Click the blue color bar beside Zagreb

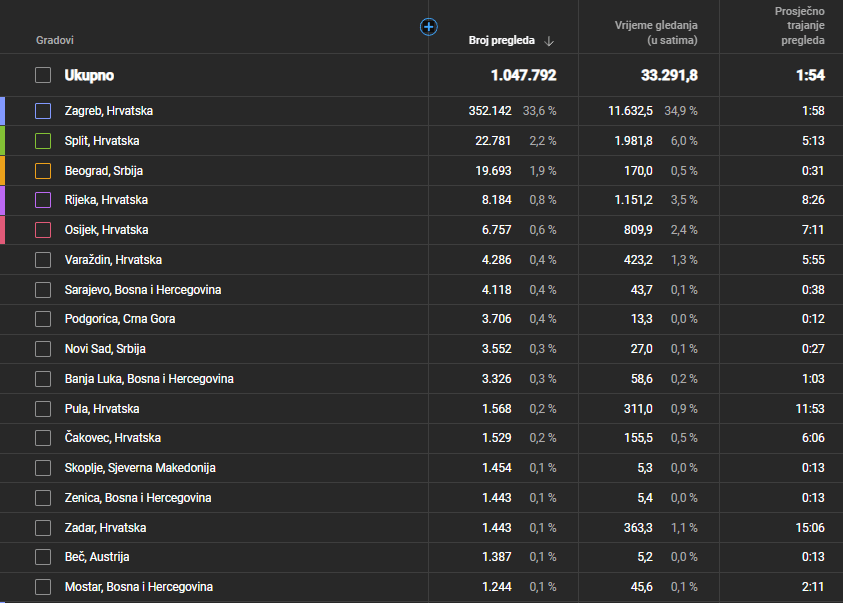coord(3,111)
